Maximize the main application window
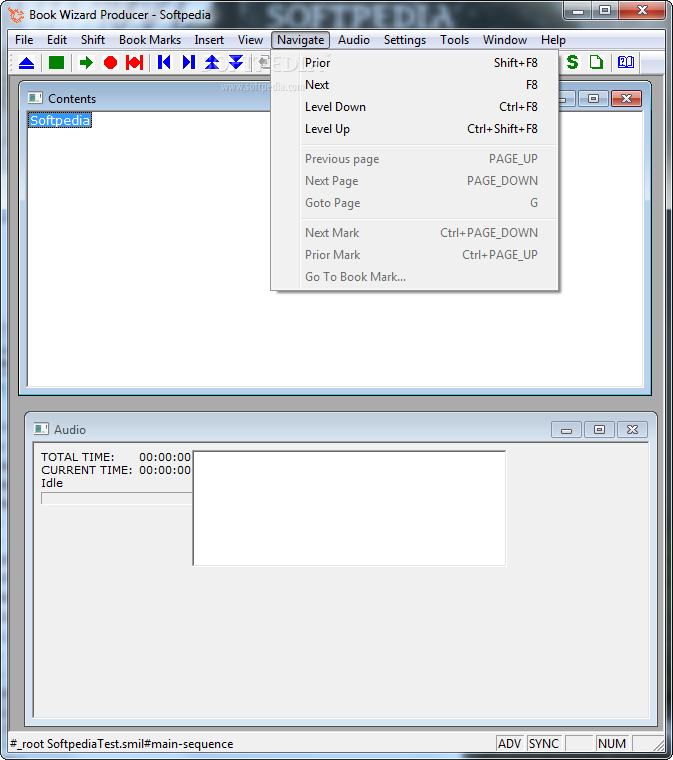Screen dimensions: 673x760 pyautogui.click(x=605, y=11)
